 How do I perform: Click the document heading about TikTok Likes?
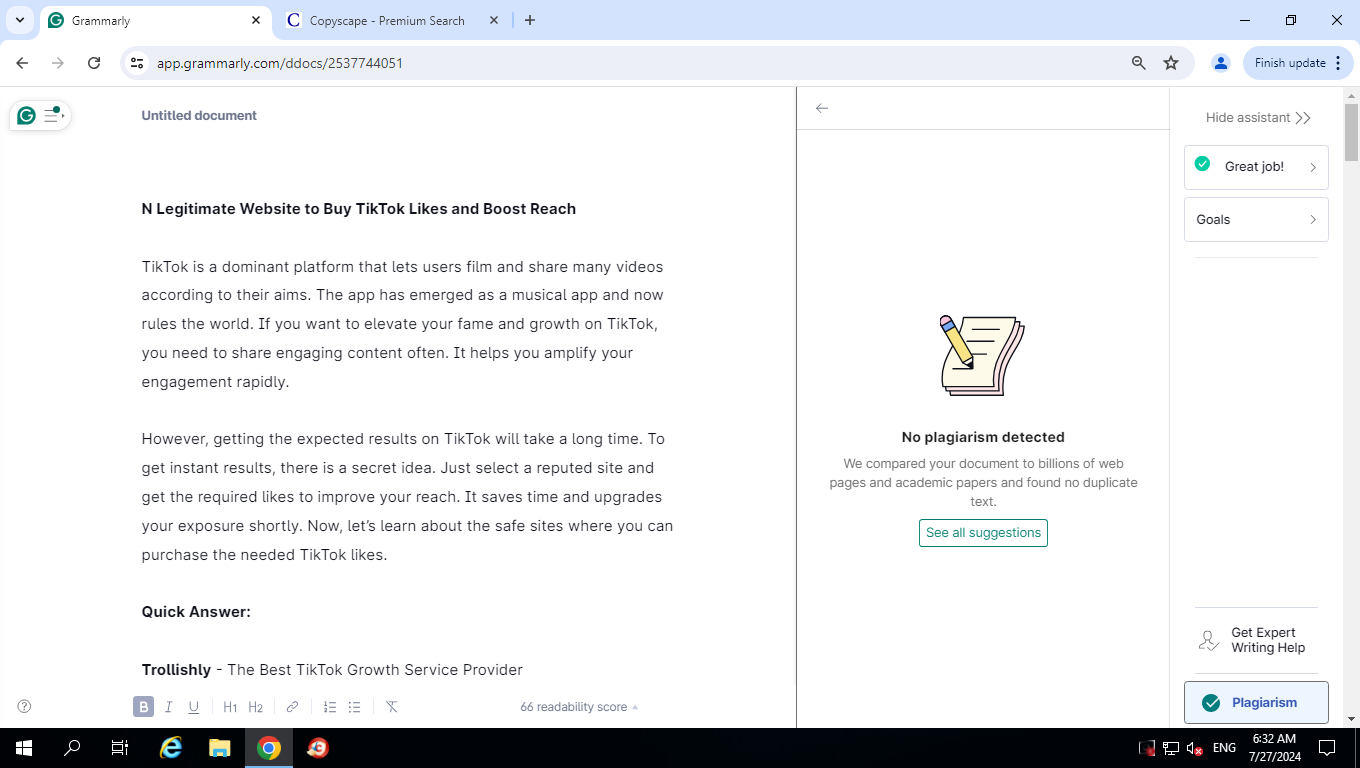(x=359, y=209)
